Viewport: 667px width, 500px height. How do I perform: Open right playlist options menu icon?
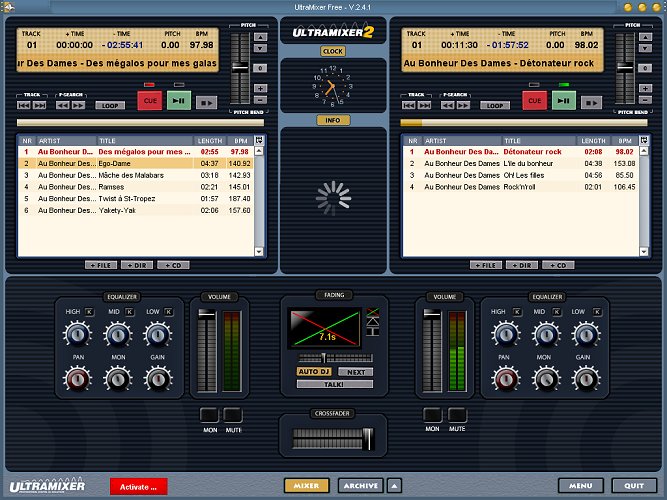(x=644, y=140)
